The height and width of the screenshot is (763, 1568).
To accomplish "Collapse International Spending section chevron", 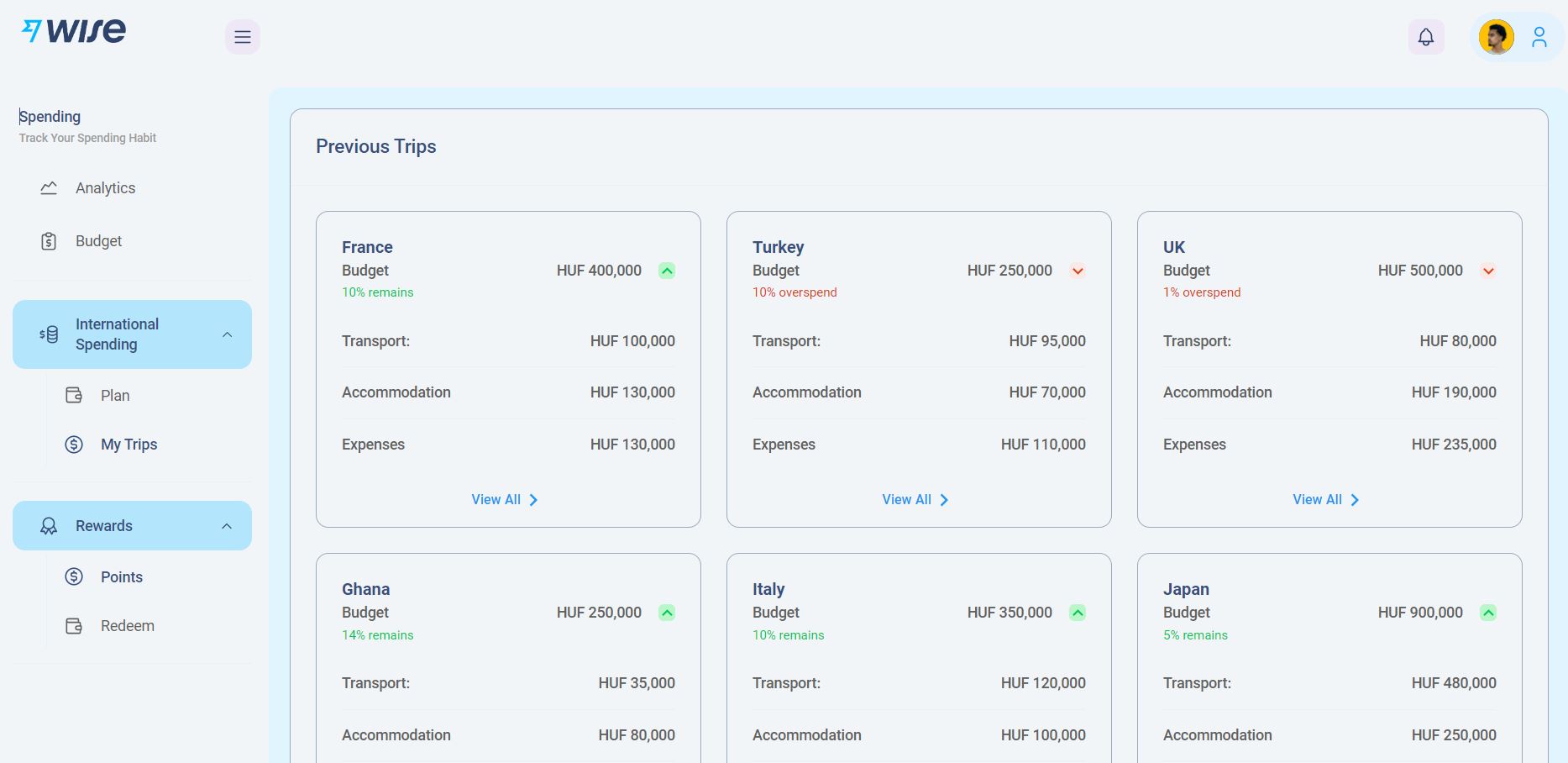I will pyautogui.click(x=227, y=334).
